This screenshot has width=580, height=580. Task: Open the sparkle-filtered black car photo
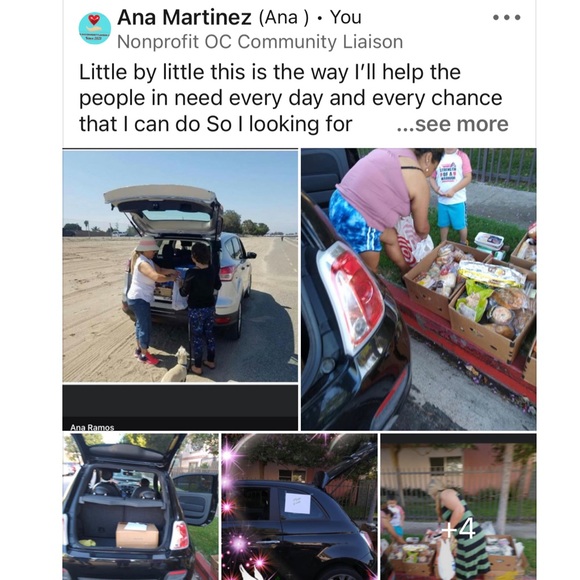click(299, 506)
